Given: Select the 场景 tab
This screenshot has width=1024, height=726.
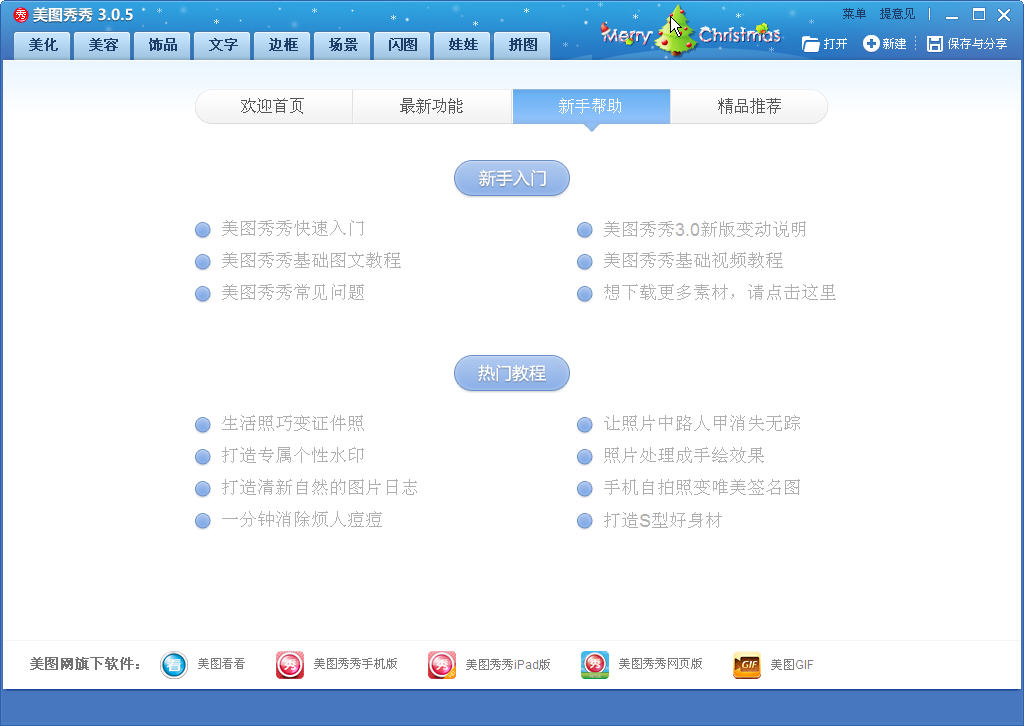Looking at the screenshot, I should (343, 45).
